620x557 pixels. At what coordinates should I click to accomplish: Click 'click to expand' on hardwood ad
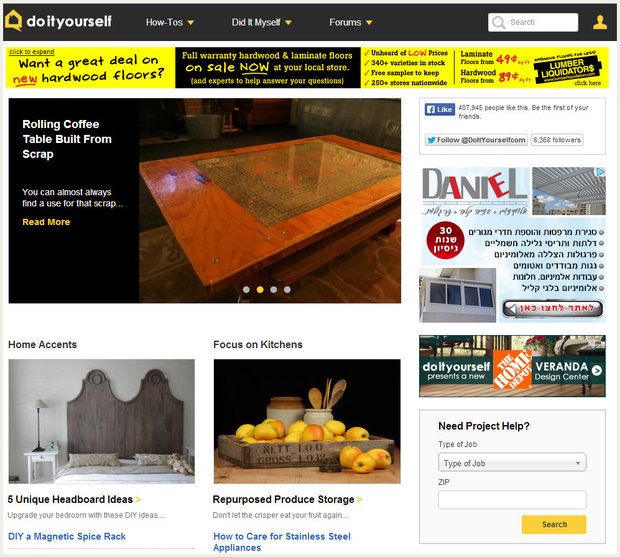31,51
